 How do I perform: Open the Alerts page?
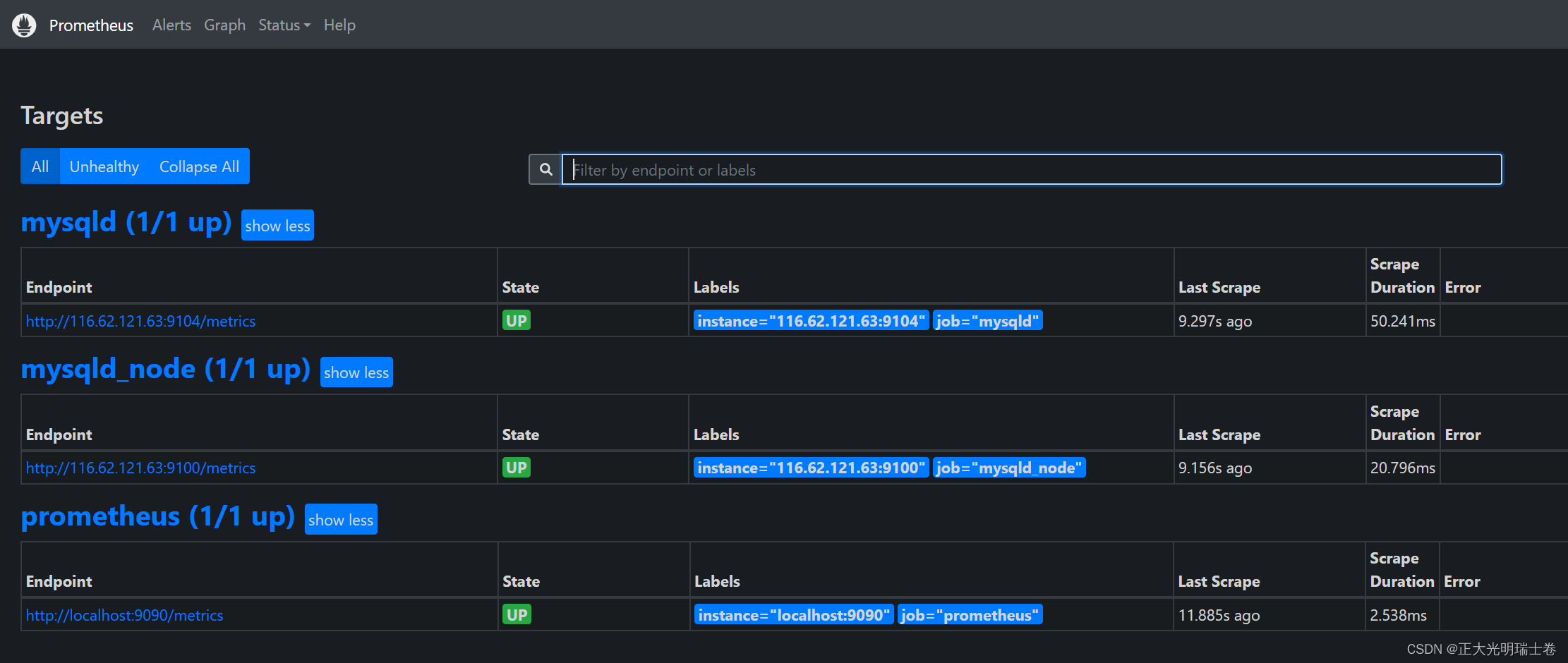coord(171,25)
